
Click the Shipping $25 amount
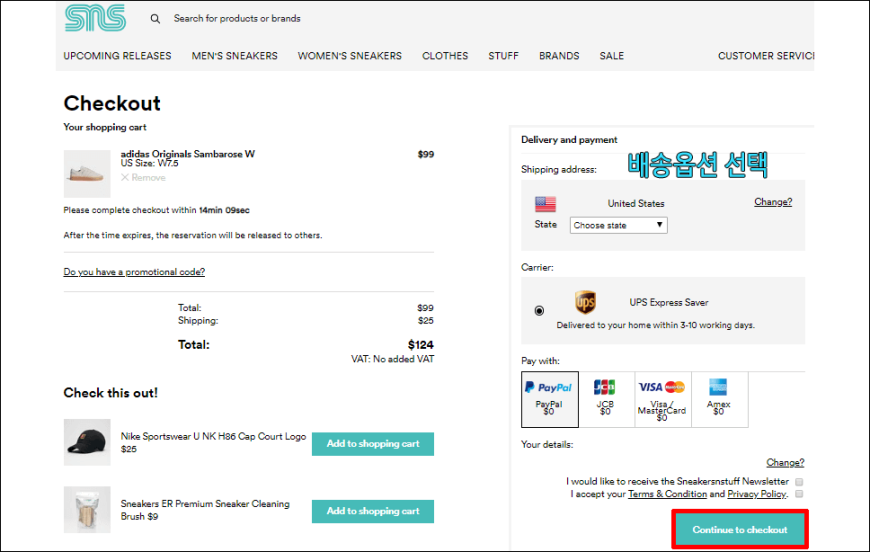click(x=426, y=321)
